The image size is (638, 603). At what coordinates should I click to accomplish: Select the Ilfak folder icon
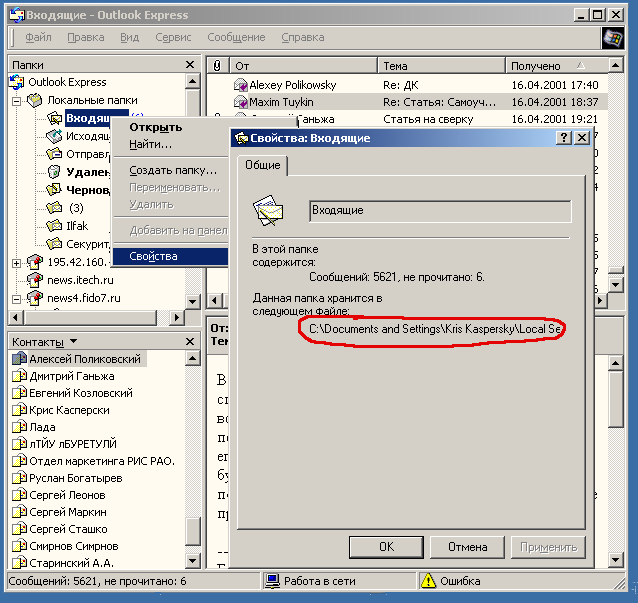[54, 226]
